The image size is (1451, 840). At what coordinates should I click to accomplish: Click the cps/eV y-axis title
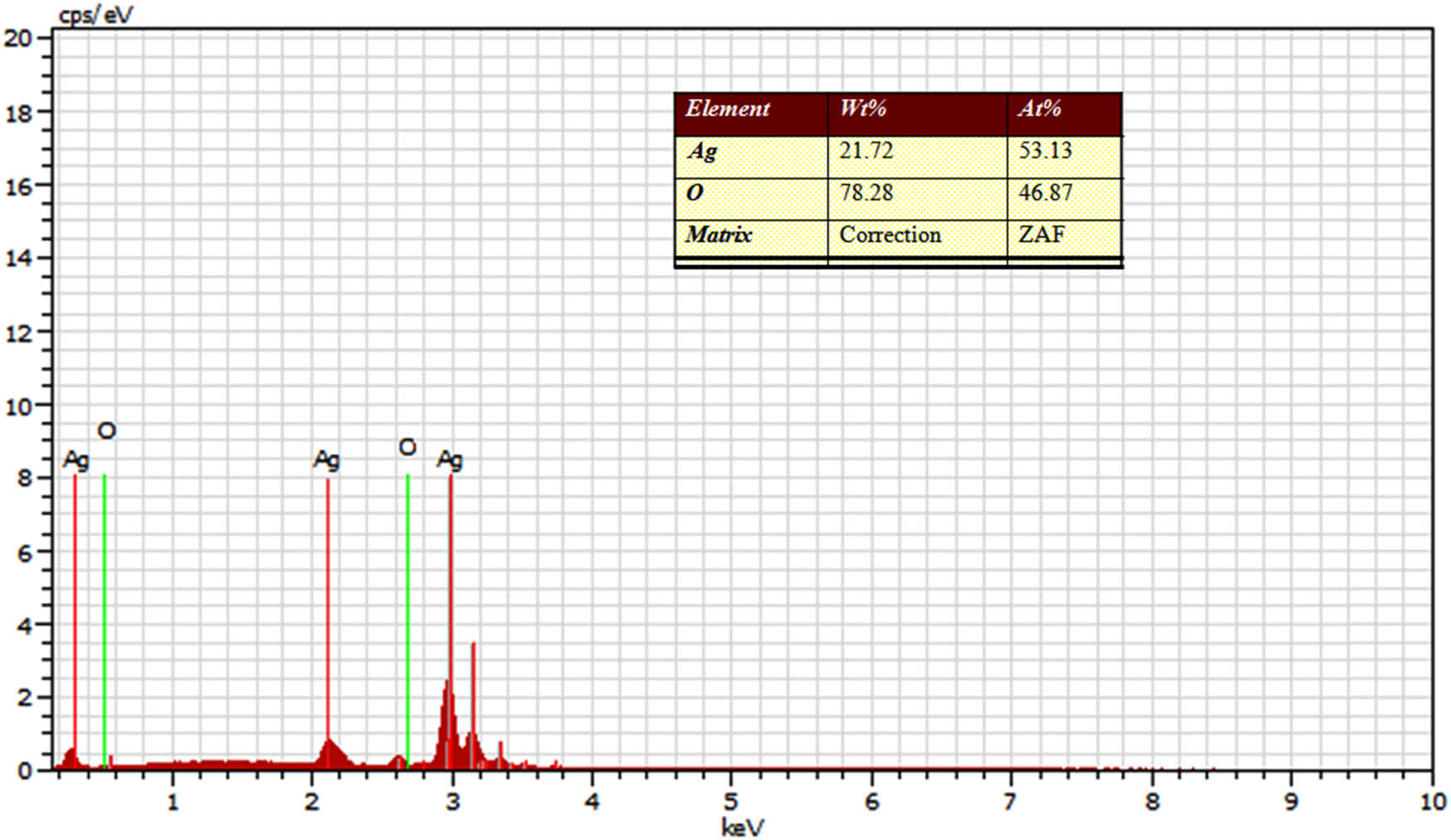pos(95,14)
